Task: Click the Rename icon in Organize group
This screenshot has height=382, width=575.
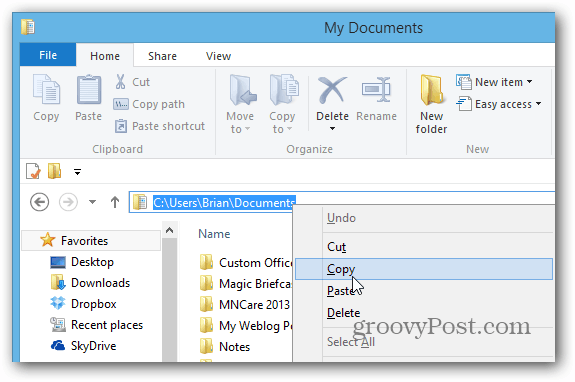Action: [x=376, y=89]
